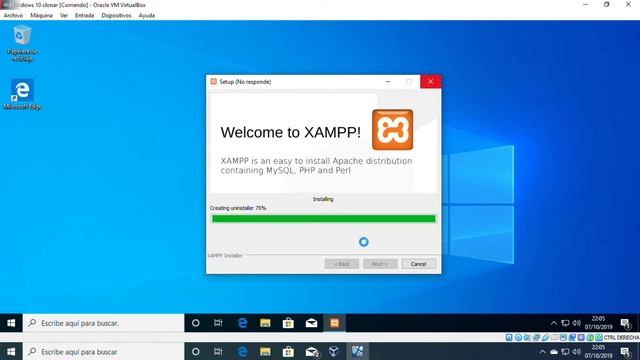Click the disabled Next button
640x360 pixels.
(380, 264)
